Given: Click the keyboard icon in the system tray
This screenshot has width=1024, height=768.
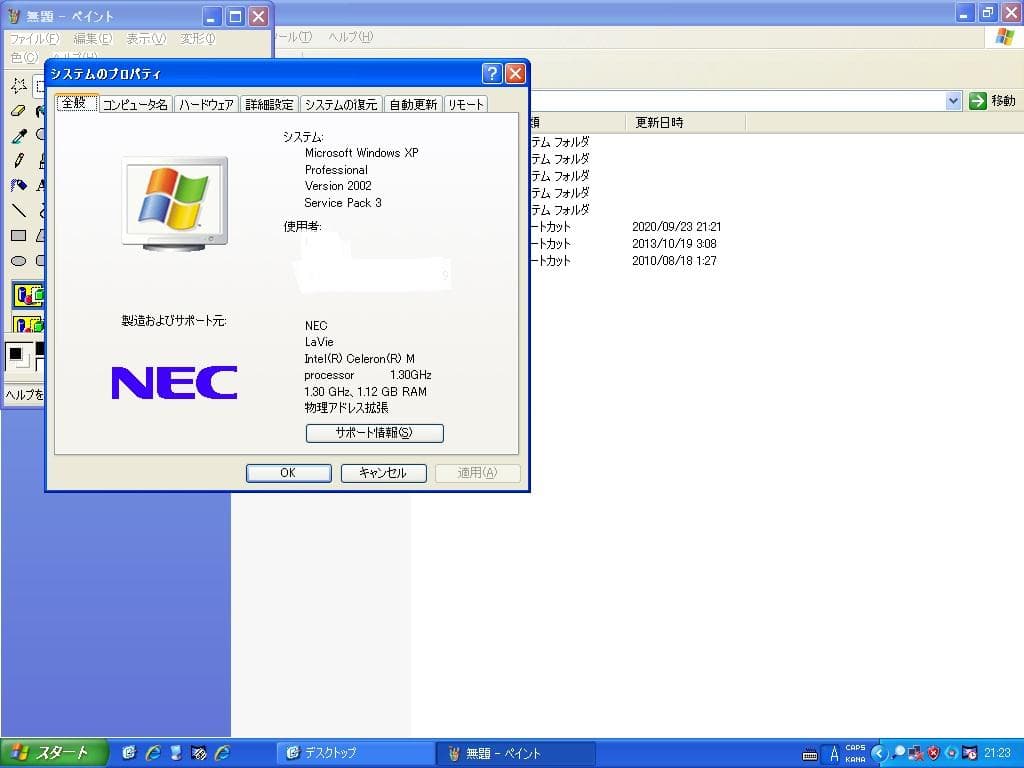Looking at the screenshot, I should pos(810,756).
